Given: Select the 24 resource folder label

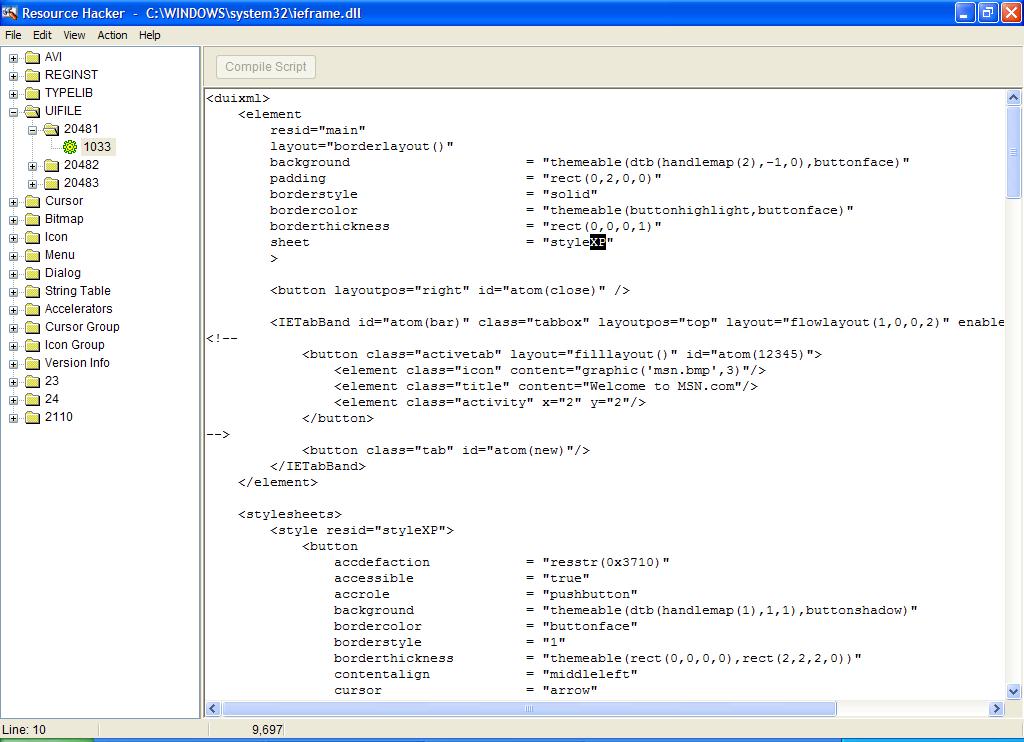Looking at the screenshot, I should point(52,398).
